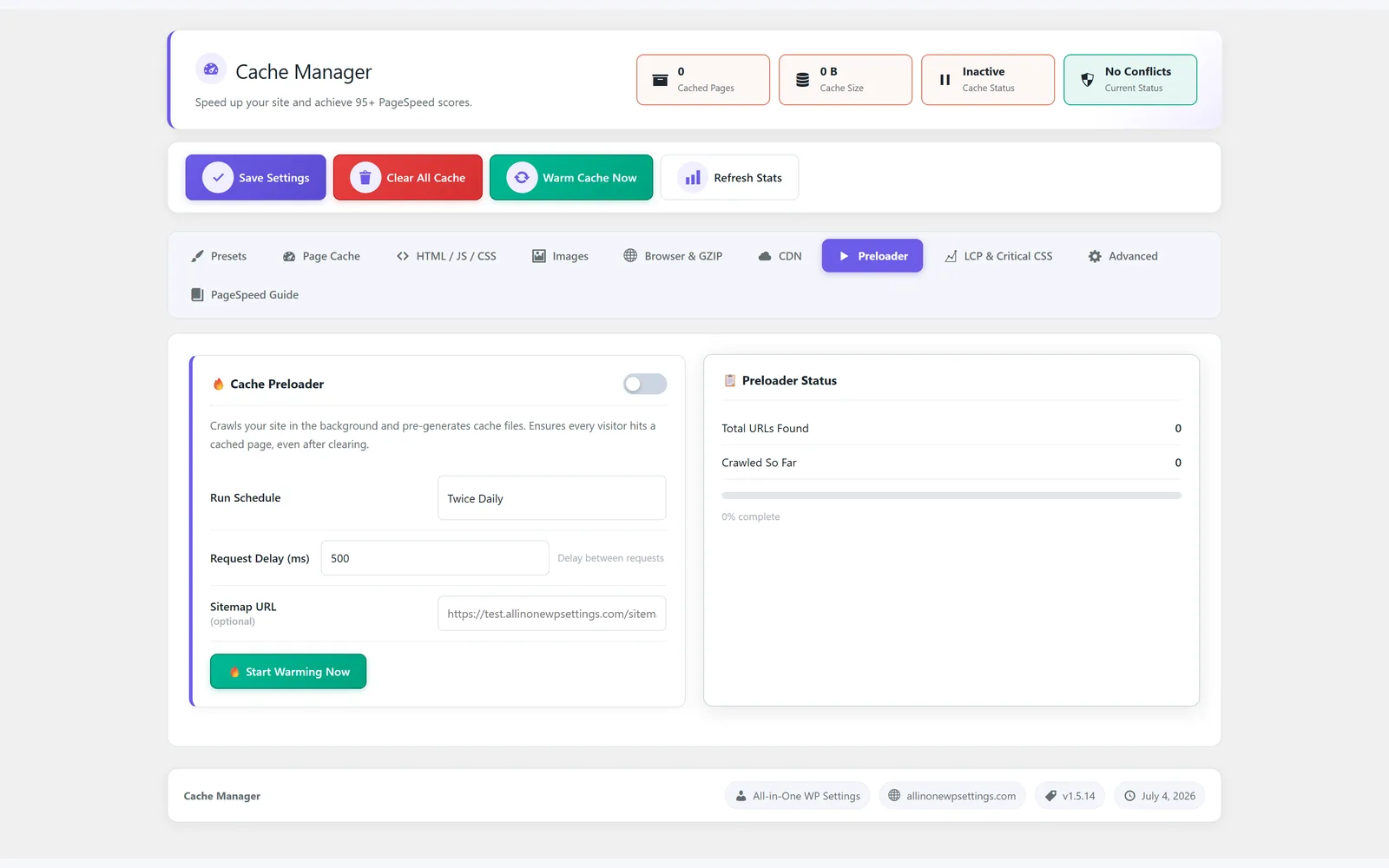1389x868 pixels.
Task: Open the PageSpeed Guide tab
Action: pos(245,294)
